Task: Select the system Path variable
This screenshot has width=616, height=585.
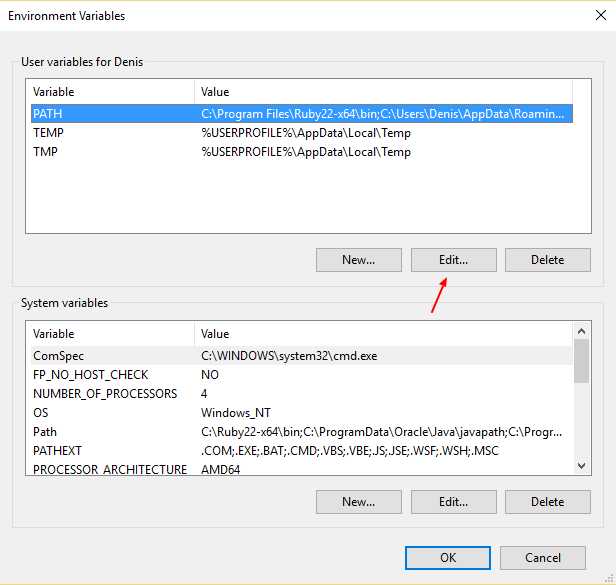Action: pos(45,432)
